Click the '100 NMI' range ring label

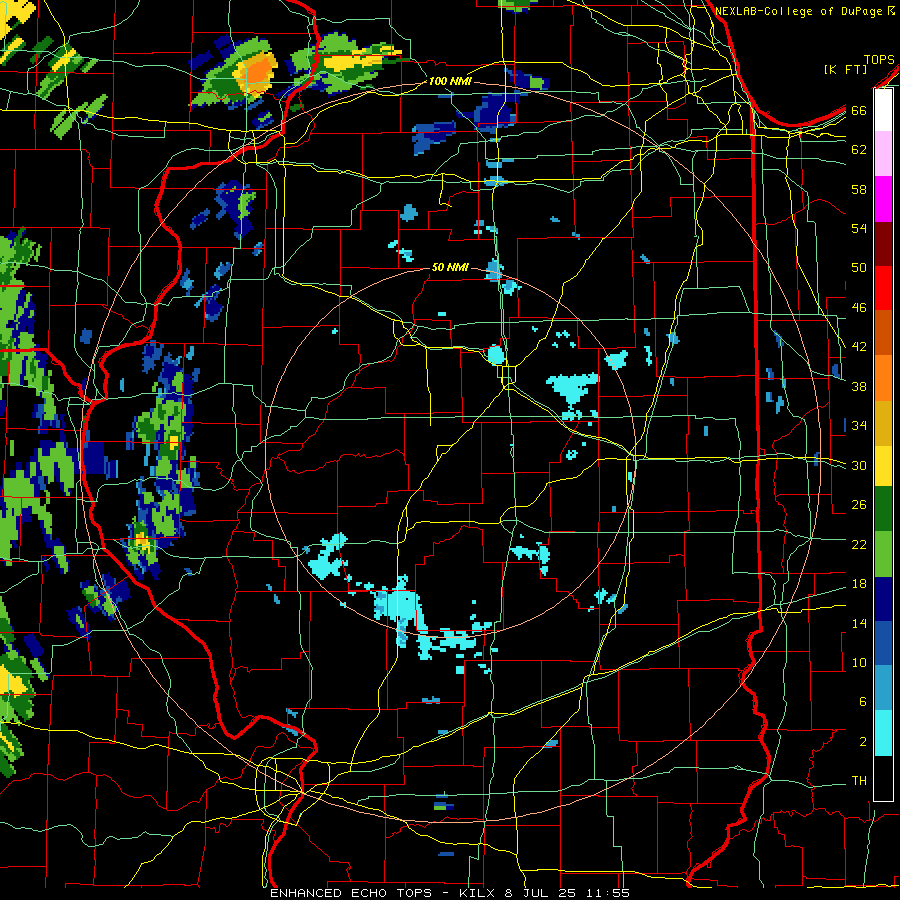click(x=450, y=82)
